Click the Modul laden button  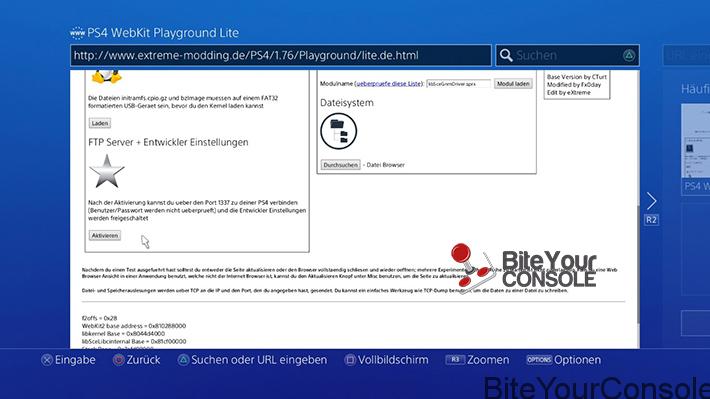click(513, 84)
